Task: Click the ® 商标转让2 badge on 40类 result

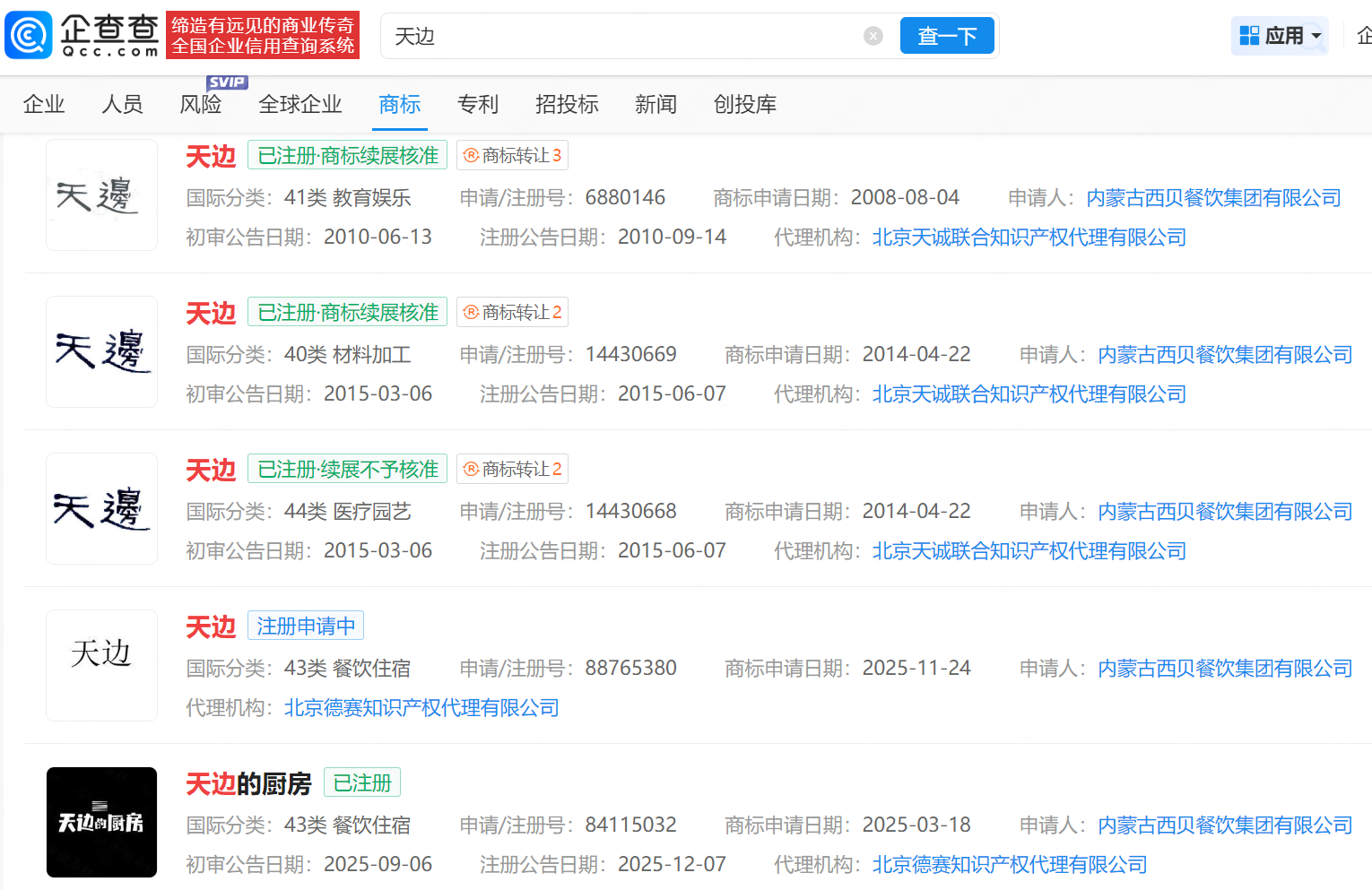Action: pos(512,312)
